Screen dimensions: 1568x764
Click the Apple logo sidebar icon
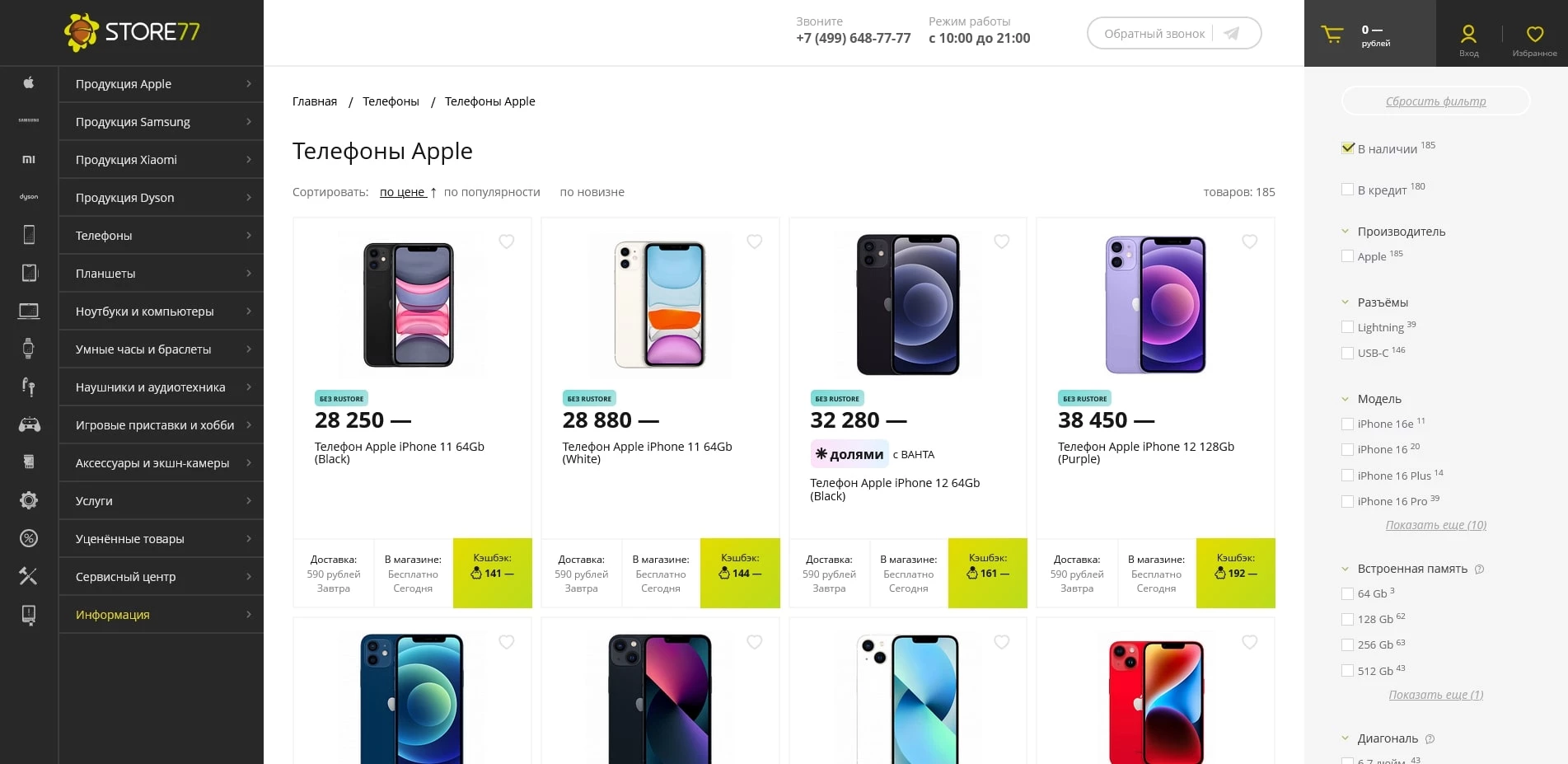coord(29,83)
